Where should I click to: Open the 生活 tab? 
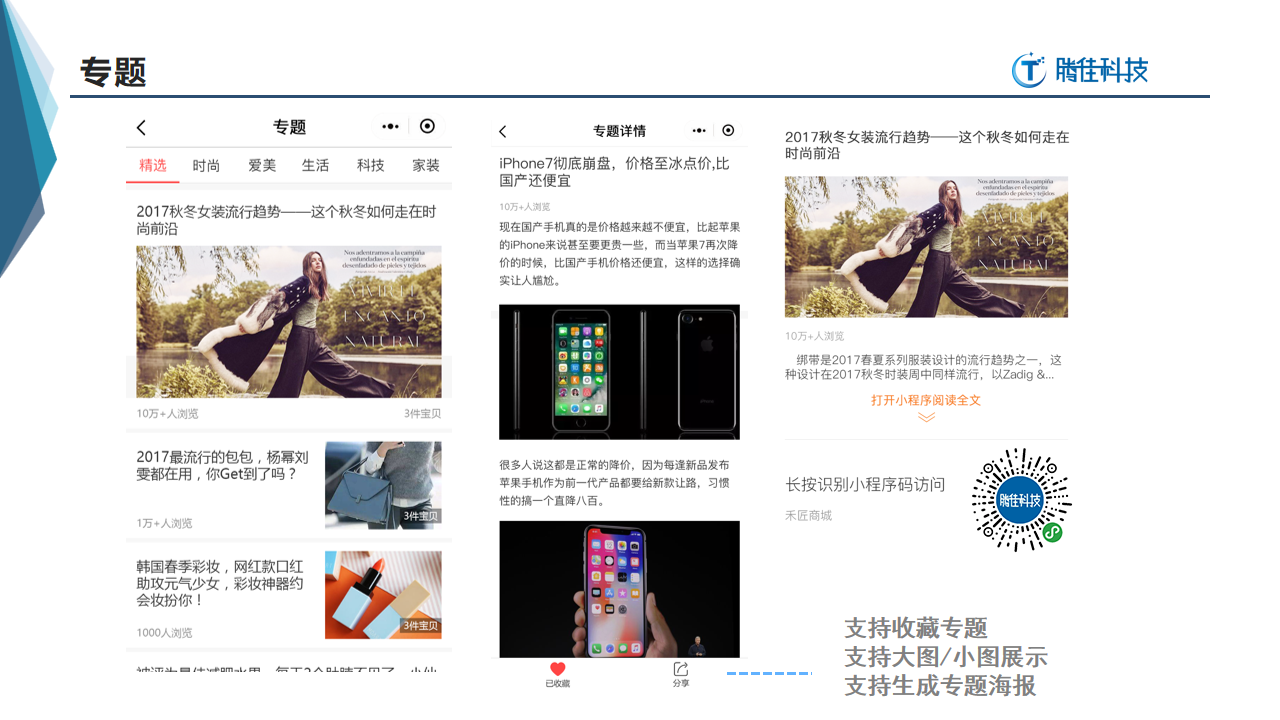click(x=316, y=165)
